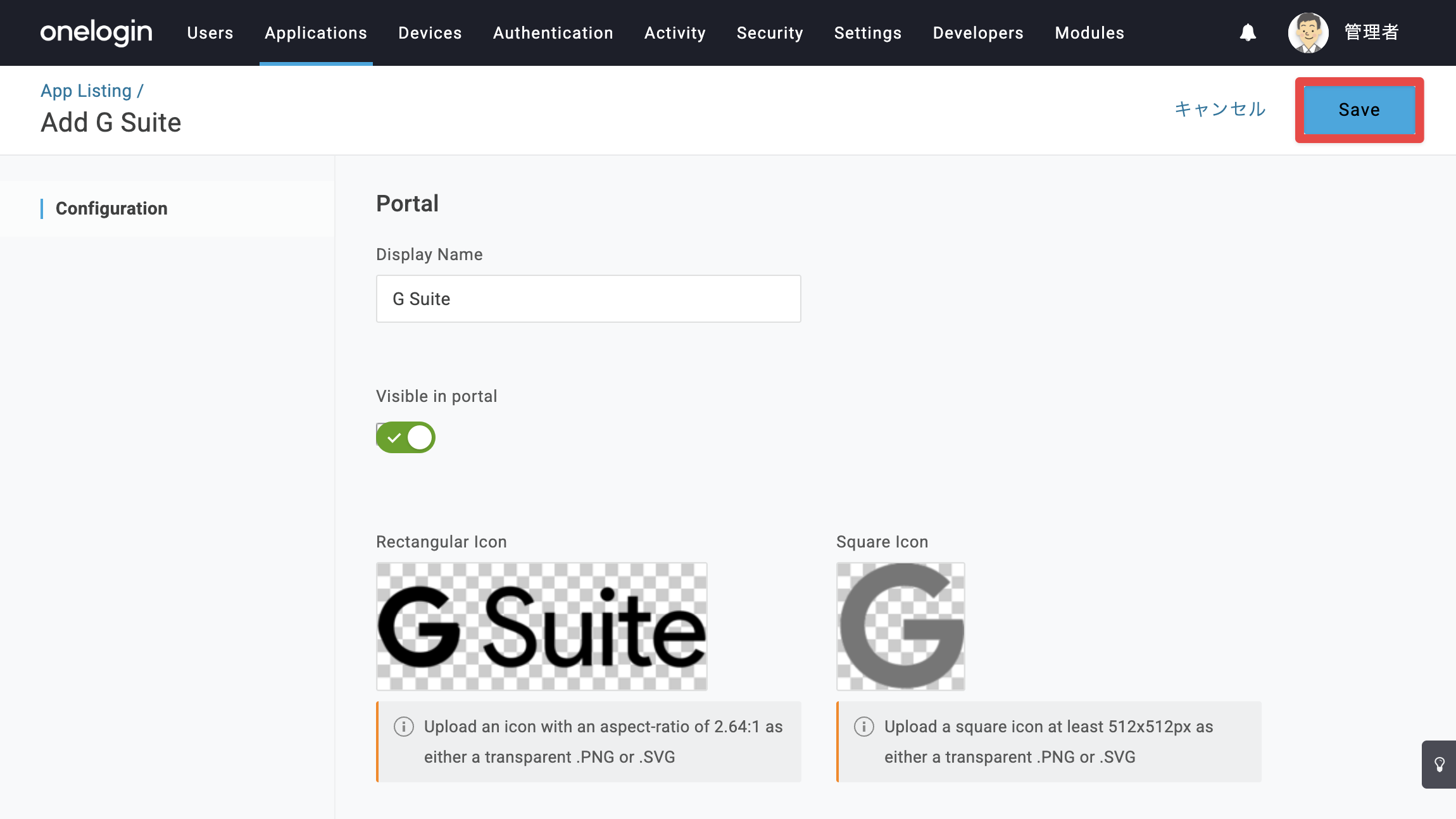Click info icon in Square Icon hint

click(x=864, y=727)
